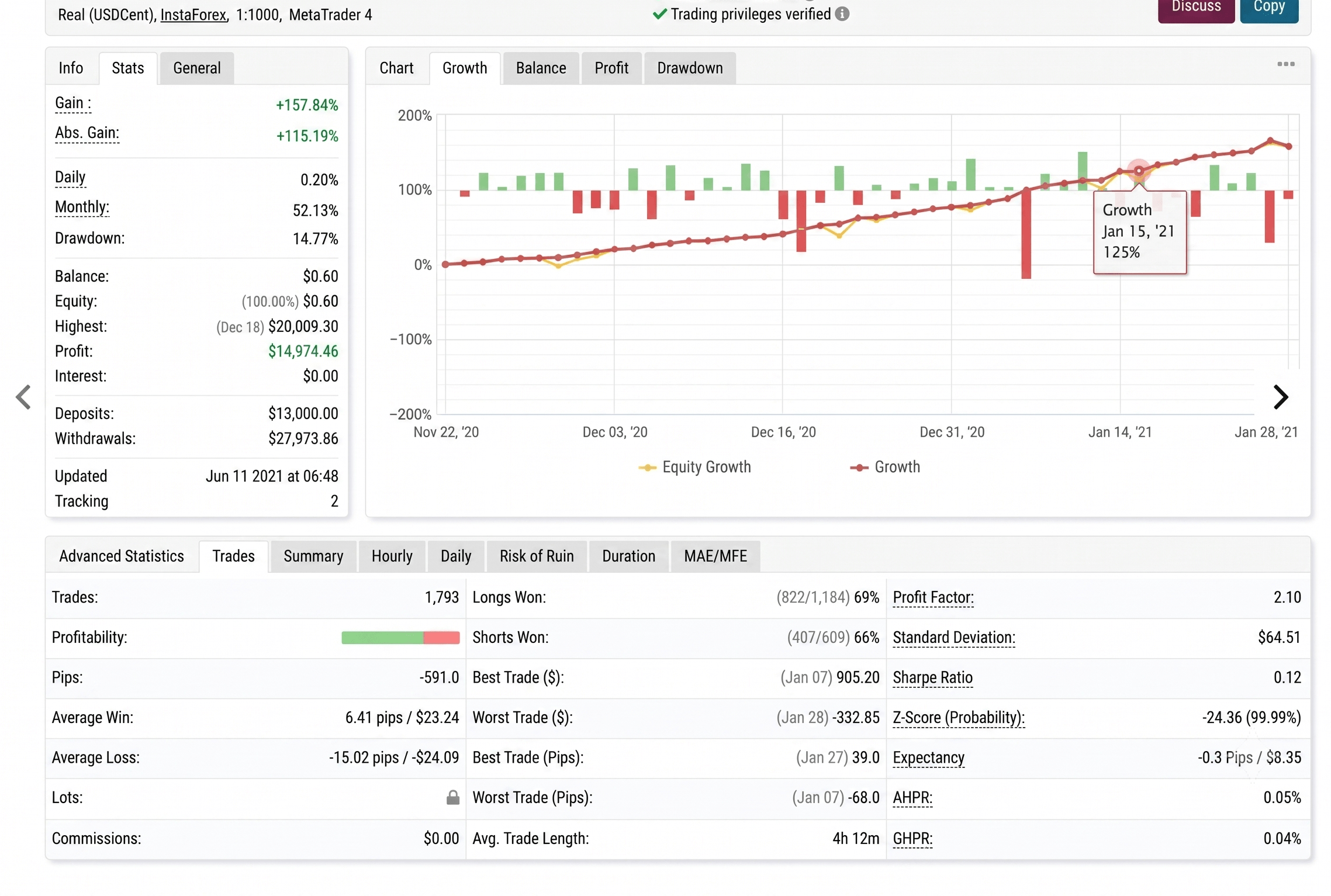Show the Profit chart tab
This screenshot has height=896, width=1331.
point(611,68)
